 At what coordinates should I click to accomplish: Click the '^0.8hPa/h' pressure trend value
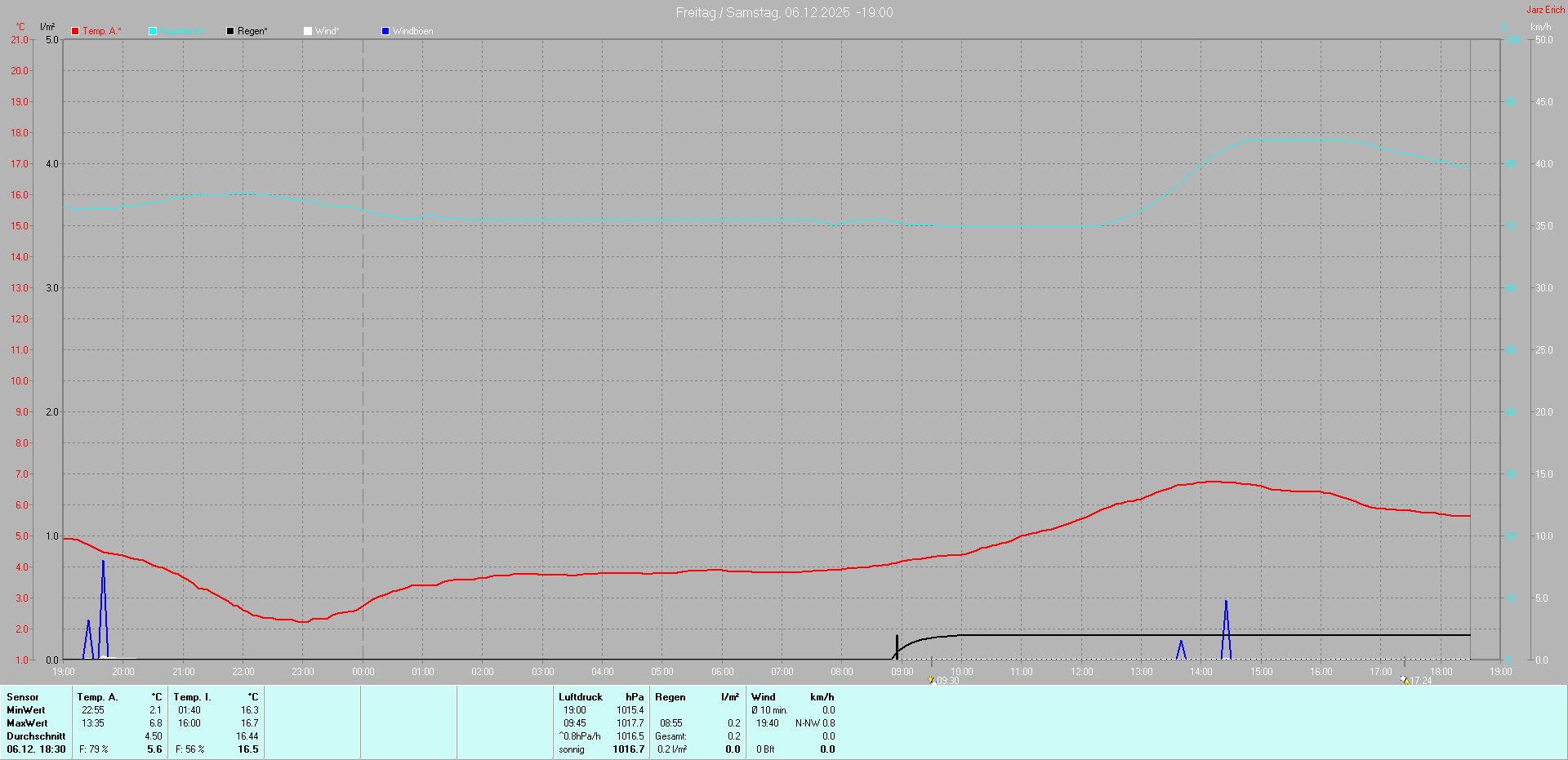580,736
